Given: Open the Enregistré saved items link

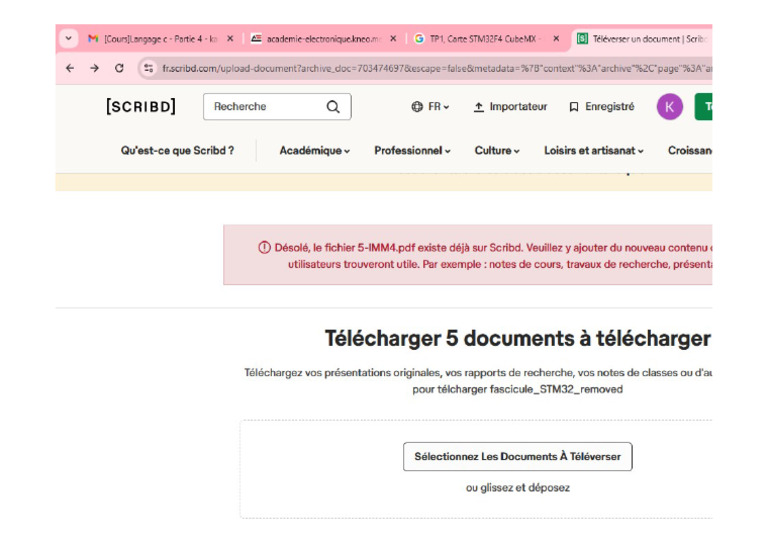Looking at the screenshot, I should [x=601, y=107].
